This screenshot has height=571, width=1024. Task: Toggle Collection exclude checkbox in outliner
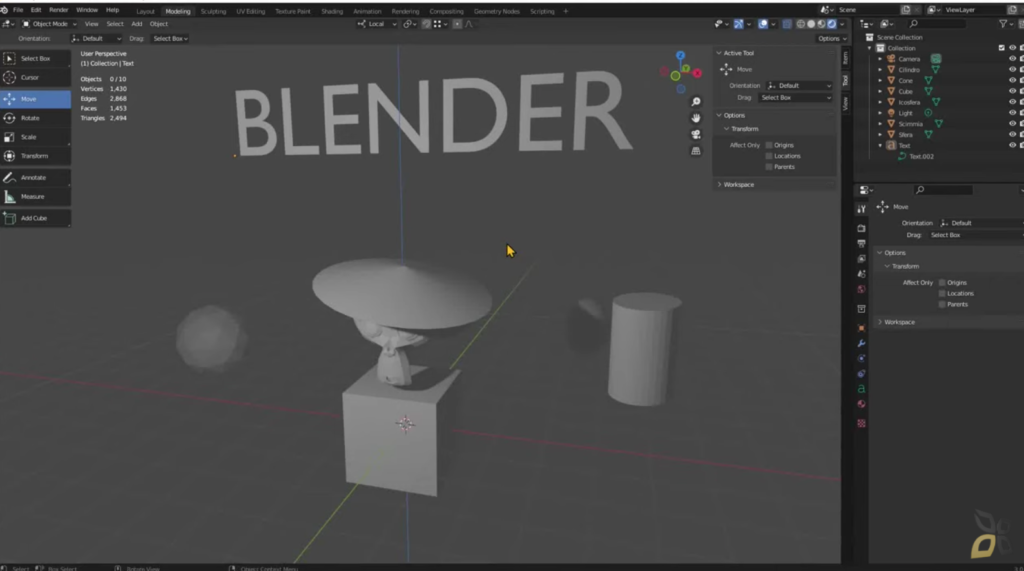(1001, 48)
